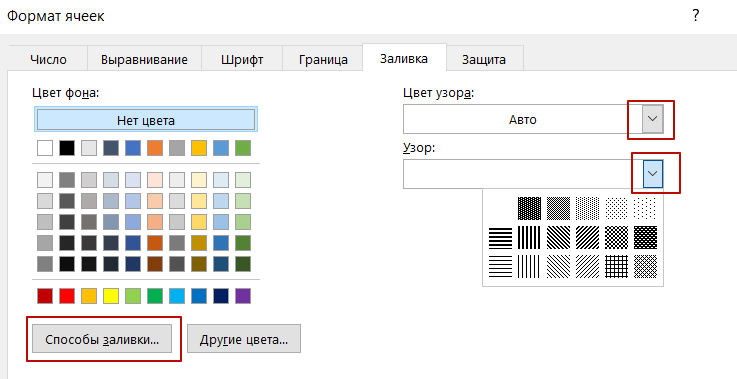Image resolution: width=737 pixels, height=379 pixels.
Task: Choose yellow in standard colors row
Action: click(111, 296)
